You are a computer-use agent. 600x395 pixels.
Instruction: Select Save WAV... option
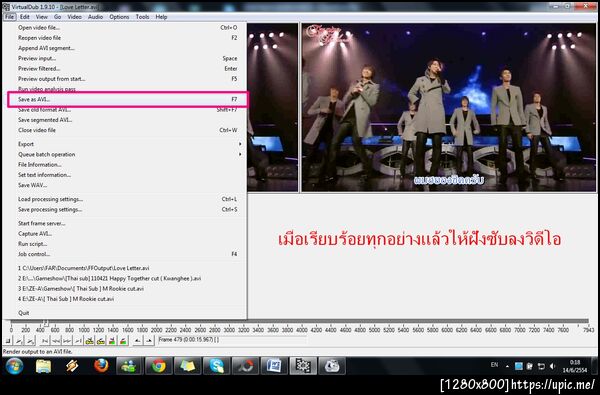(x=127, y=185)
